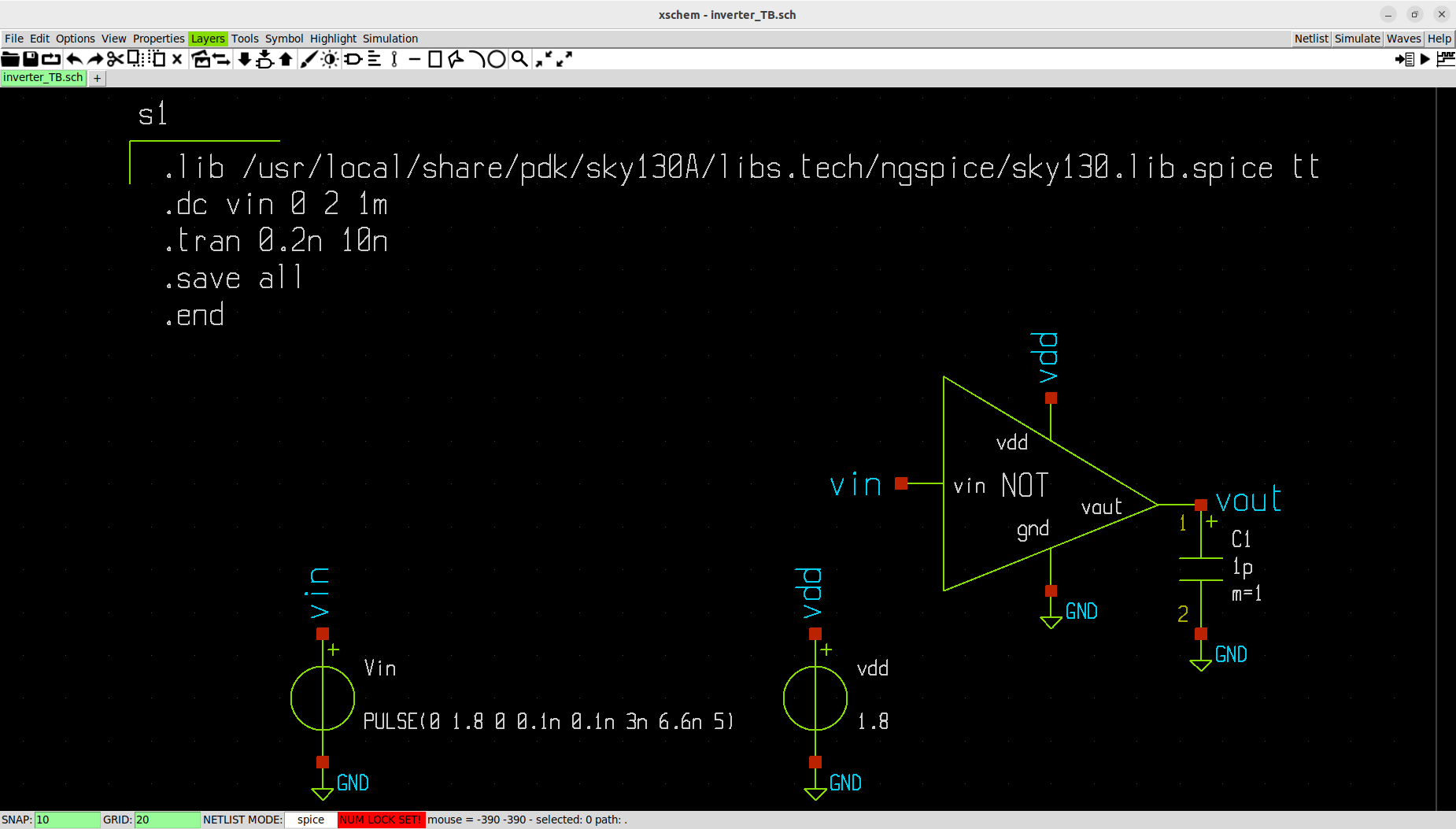
Task: Delete selection using the X icon
Action: pyautogui.click(x=176, y=58)
